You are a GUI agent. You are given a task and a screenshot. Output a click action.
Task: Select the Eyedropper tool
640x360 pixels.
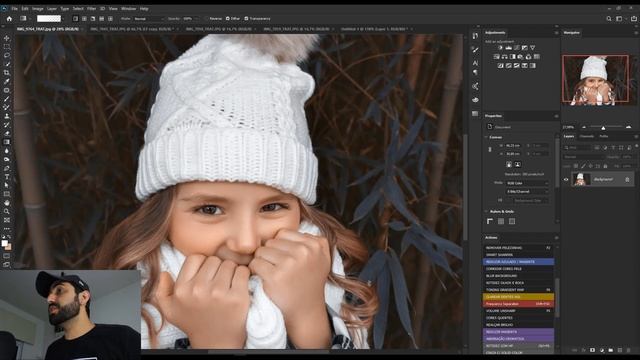7,81
